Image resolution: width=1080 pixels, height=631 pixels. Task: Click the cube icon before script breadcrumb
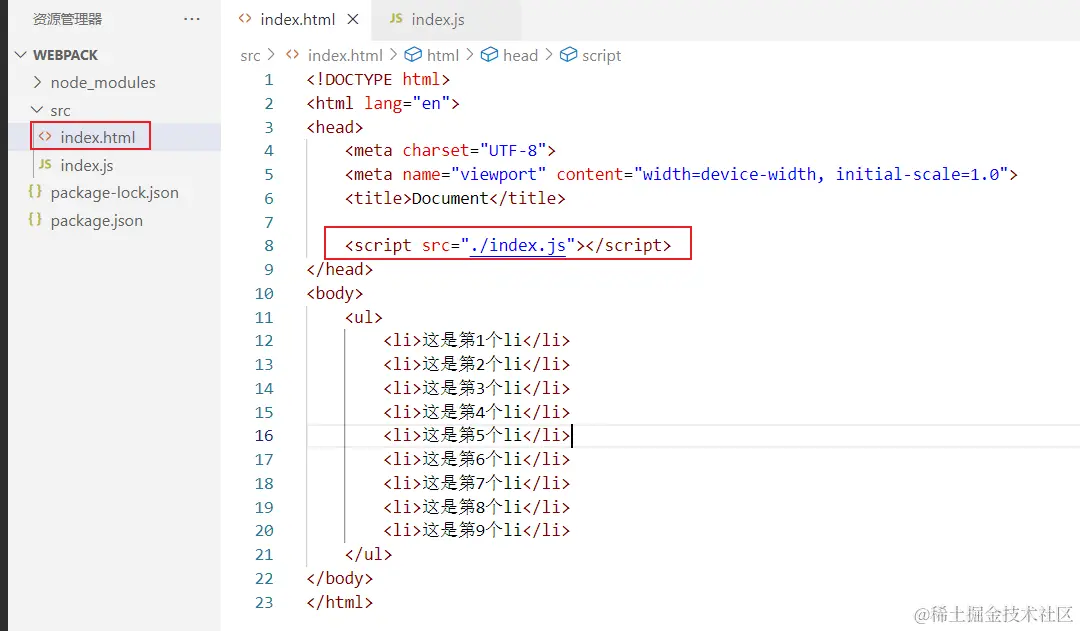(568, 54)
